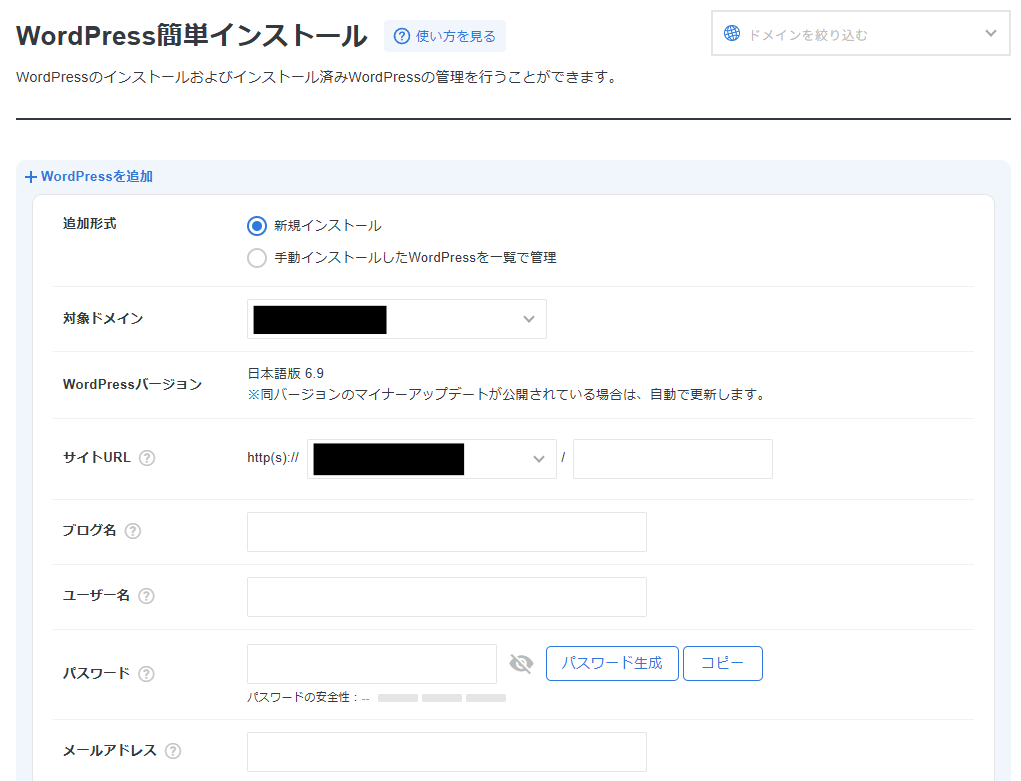Click the question icon inside 使い方を見る
Image resolution: width=1021 pixels, height=781 pixels.
click(x=403, y=35)
